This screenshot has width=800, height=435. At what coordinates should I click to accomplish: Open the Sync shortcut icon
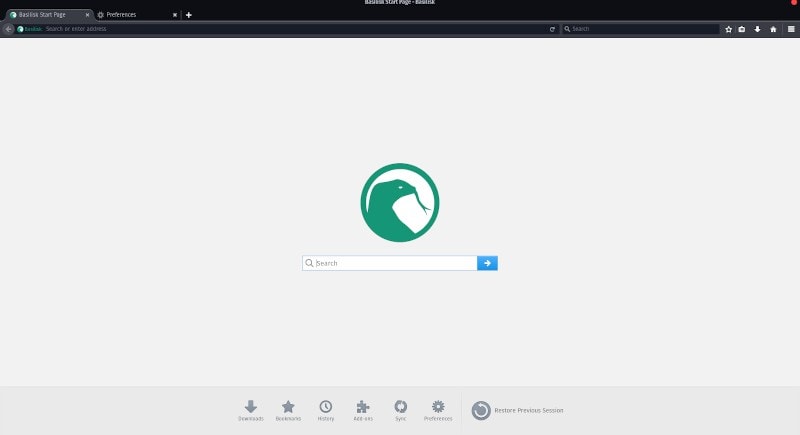[401, 406]
